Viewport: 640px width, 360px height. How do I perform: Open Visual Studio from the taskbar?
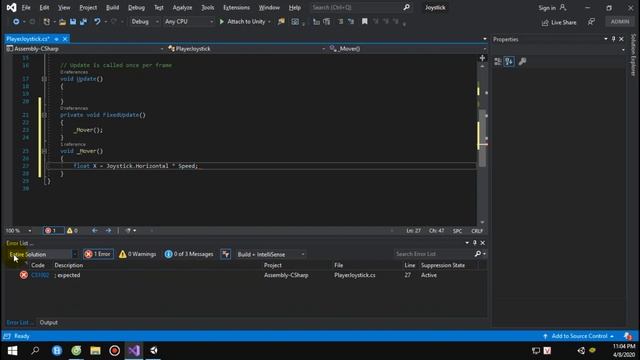coord(134,350)
